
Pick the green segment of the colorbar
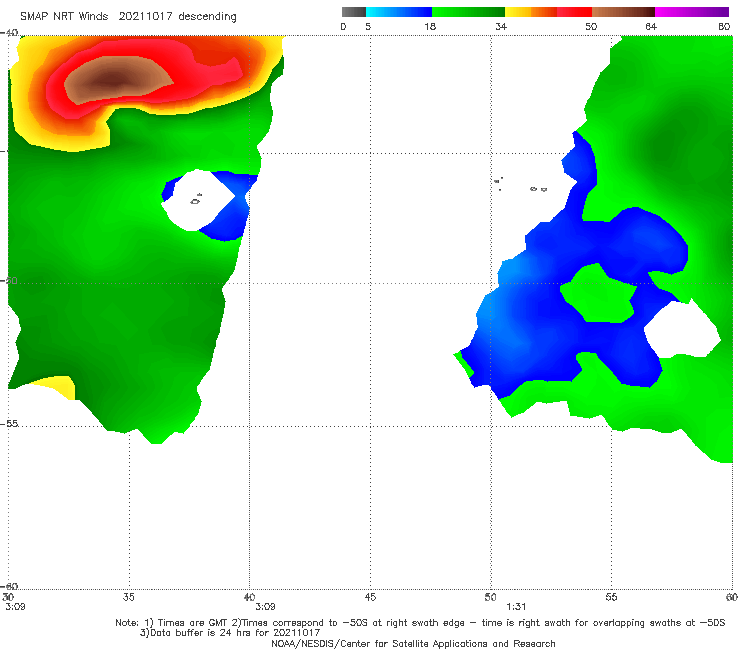[x=468, y=12]
